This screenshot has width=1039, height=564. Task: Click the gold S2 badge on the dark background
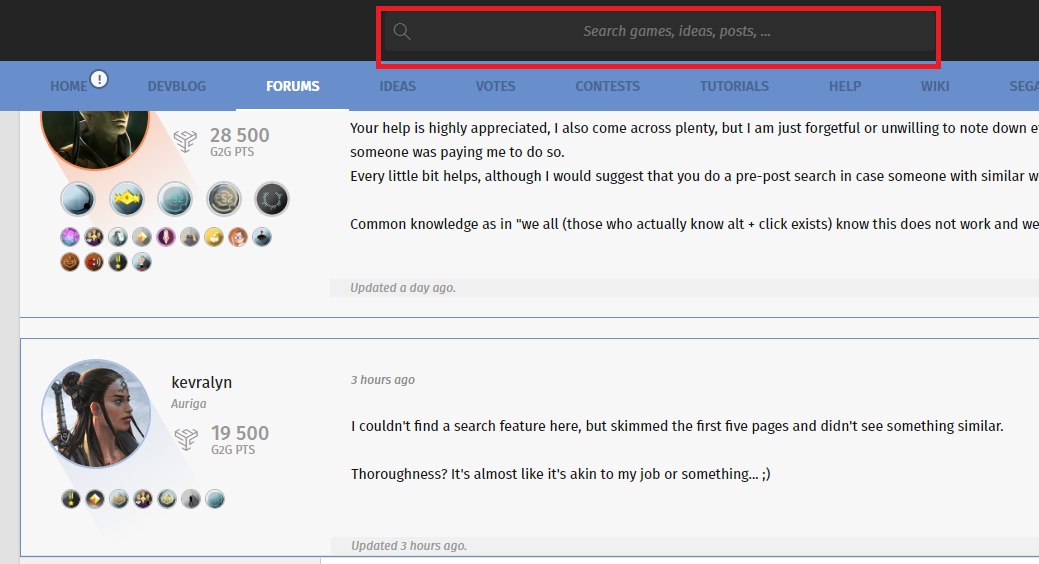[x=224, y=199]
